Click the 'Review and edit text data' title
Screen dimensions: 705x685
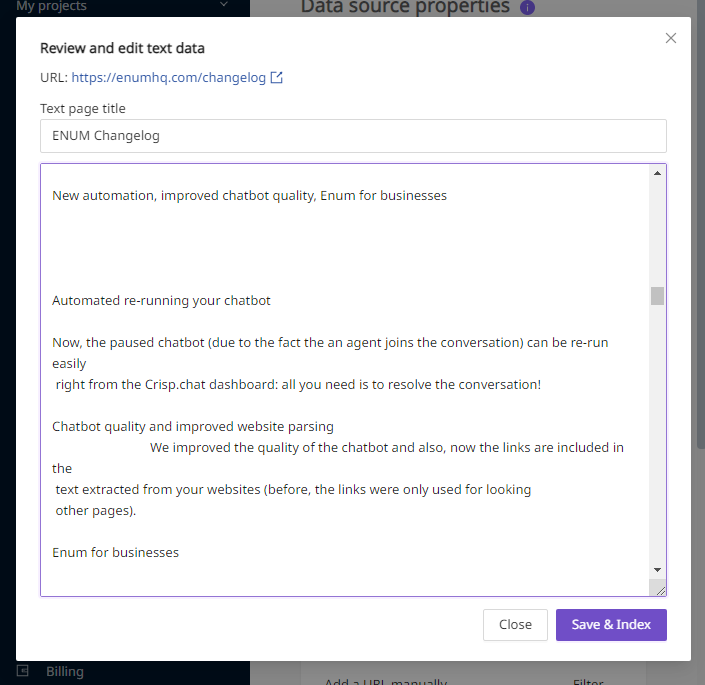coord(122,48)
